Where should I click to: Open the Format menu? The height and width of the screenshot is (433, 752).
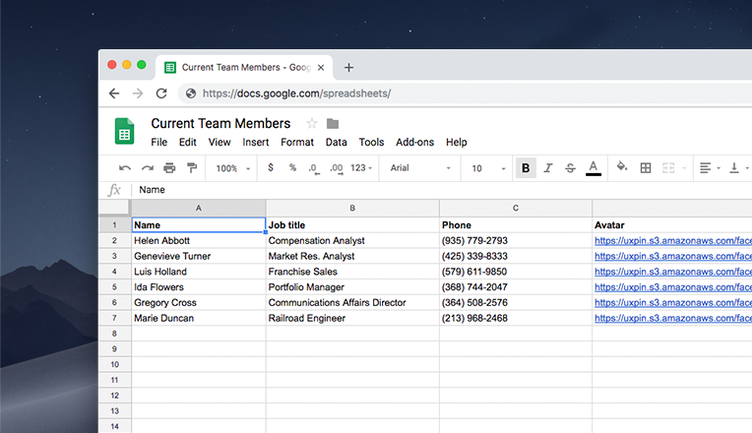[297, 142]
